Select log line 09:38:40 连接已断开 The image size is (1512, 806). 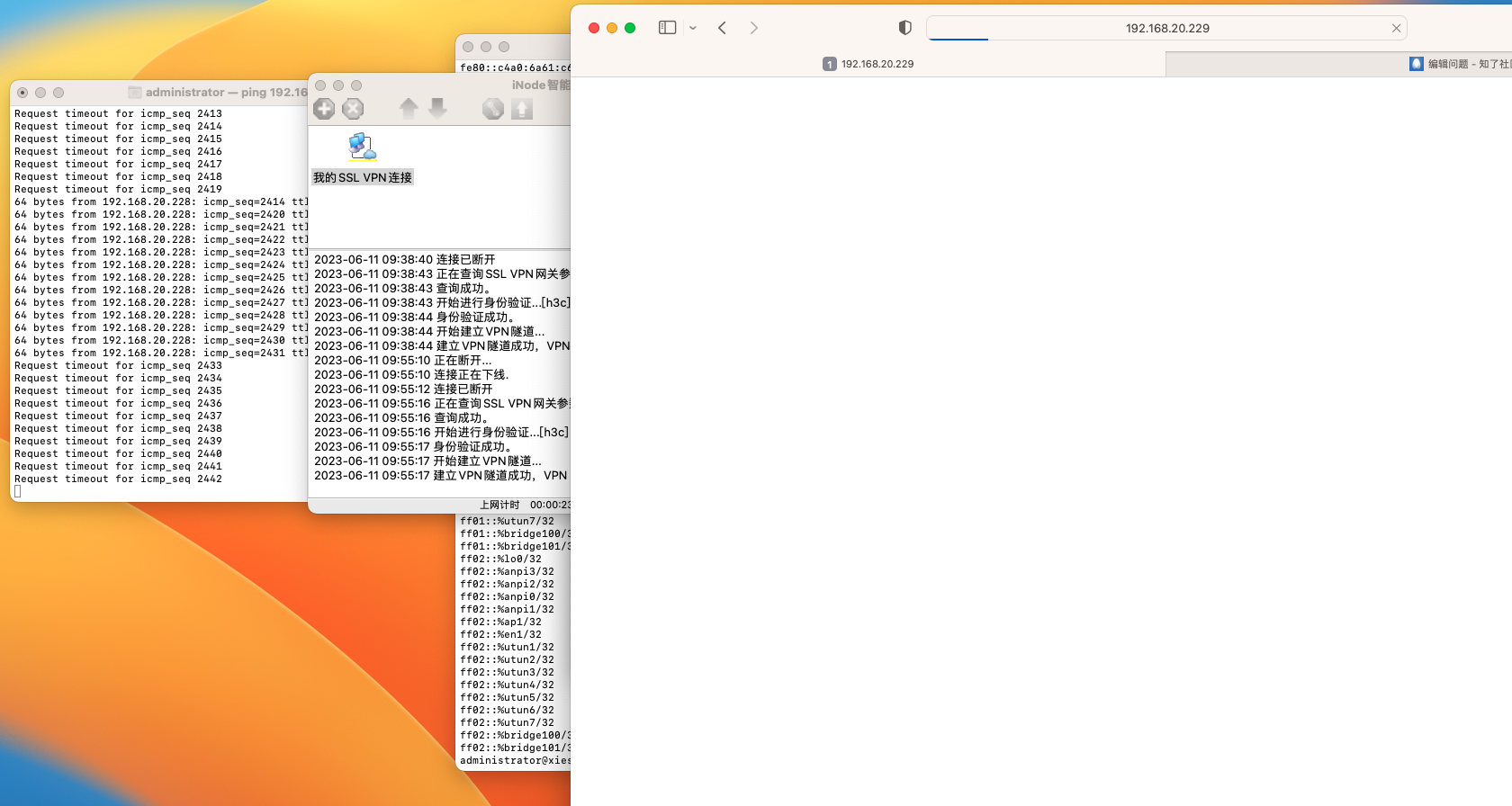pos(405,259)
